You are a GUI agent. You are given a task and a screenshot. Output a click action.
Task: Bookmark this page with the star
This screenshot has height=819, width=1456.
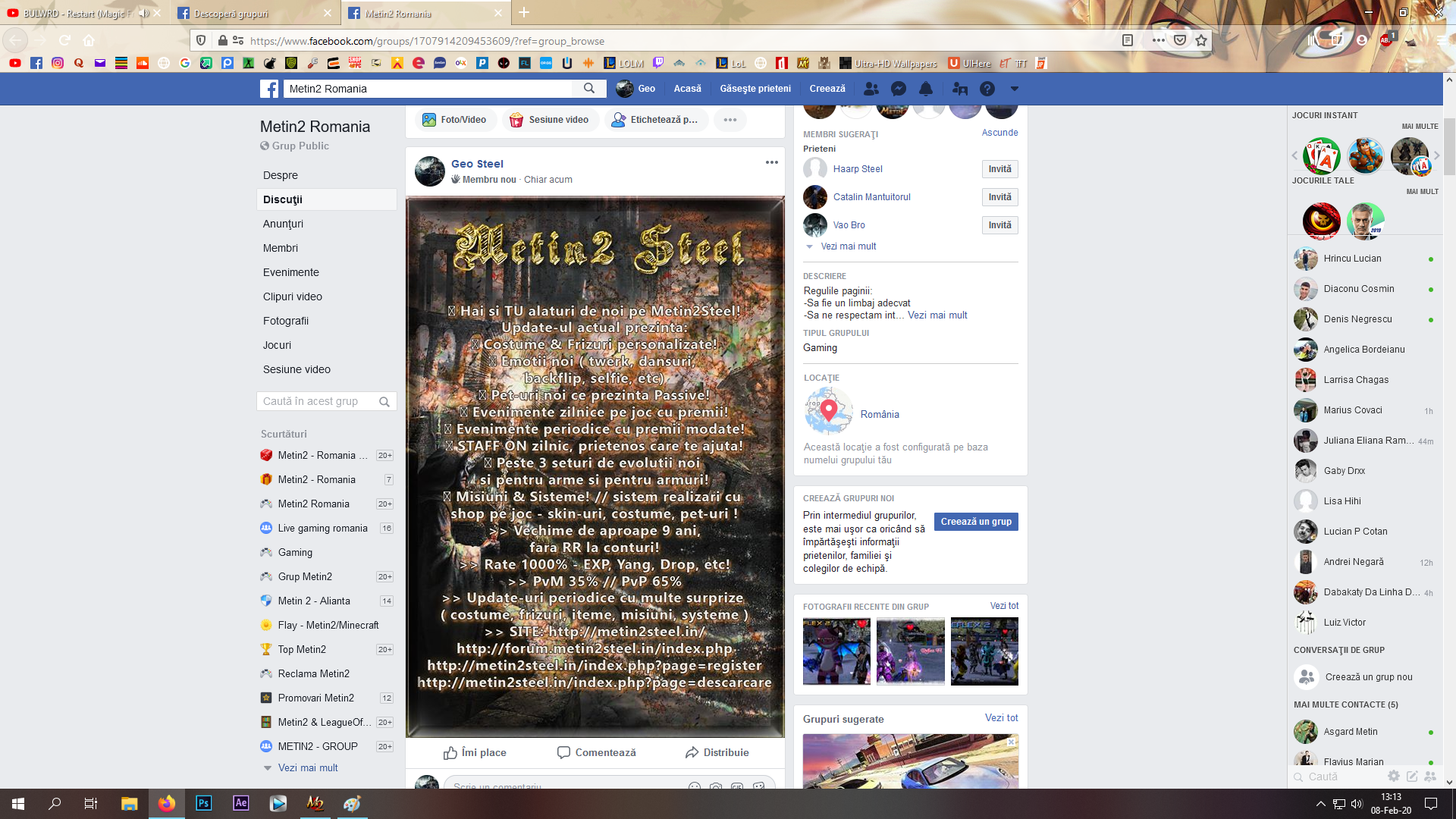tap(1201, 40)
